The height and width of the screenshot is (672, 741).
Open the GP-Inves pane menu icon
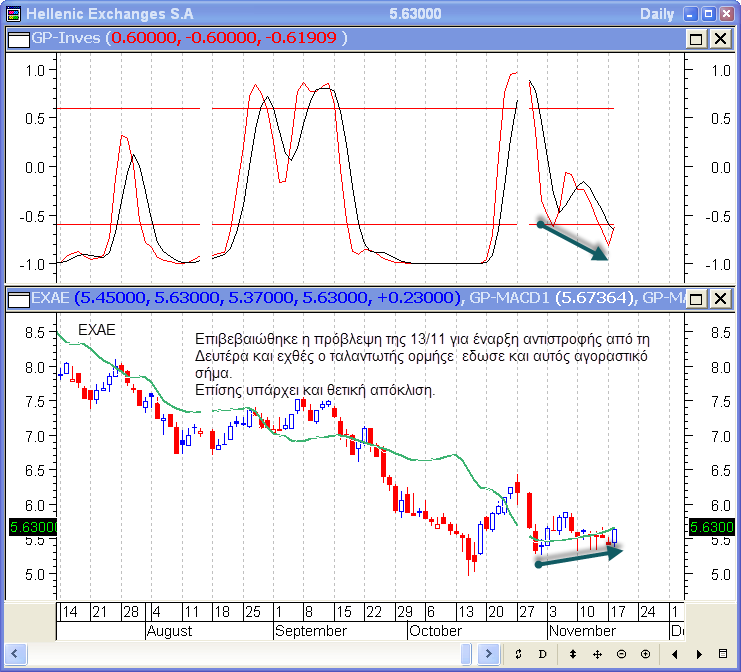(x=19, y=38)
